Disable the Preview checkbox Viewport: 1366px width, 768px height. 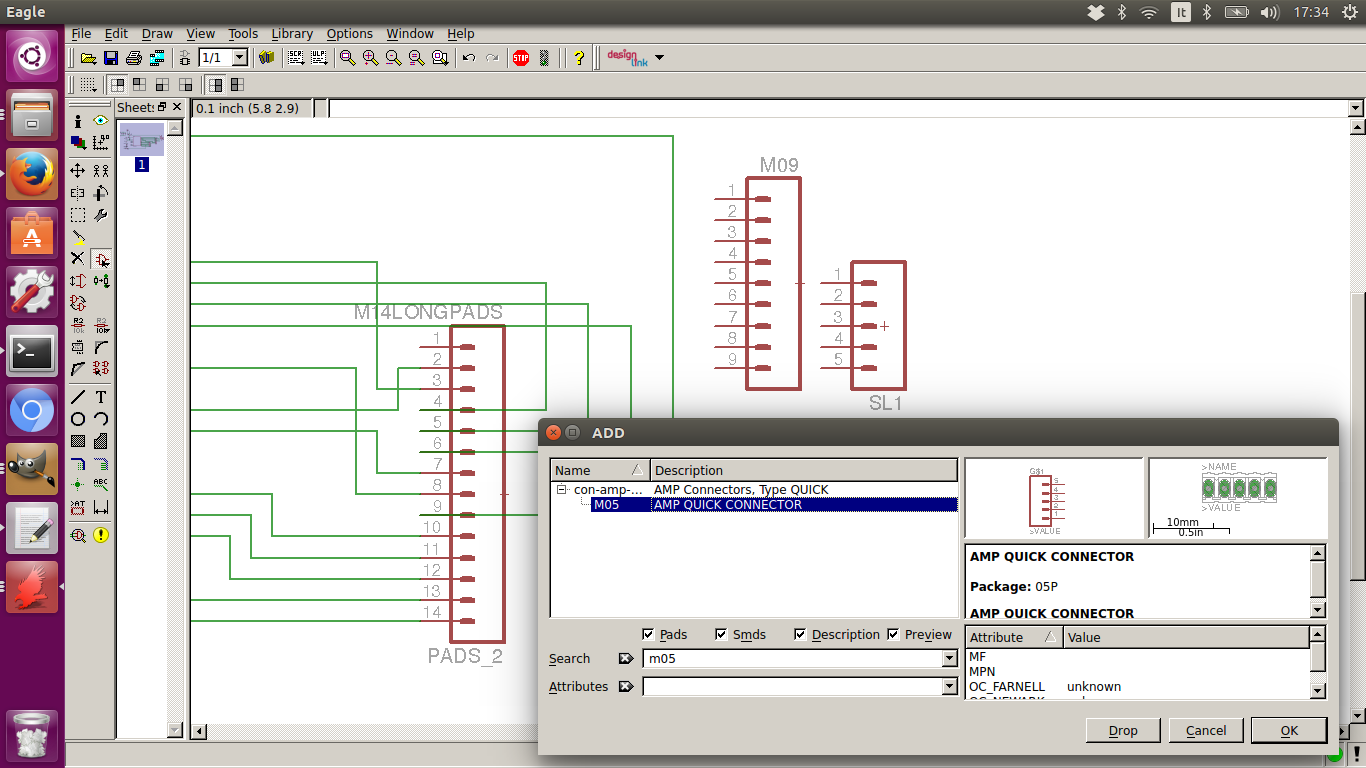[x=893, y=634]
